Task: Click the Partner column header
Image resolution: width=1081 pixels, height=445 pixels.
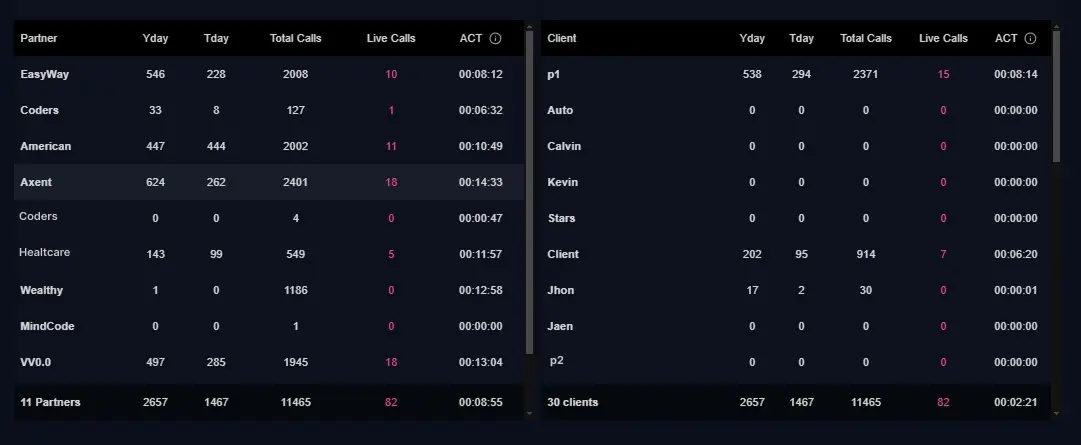Action: click(x=39, y=39)
